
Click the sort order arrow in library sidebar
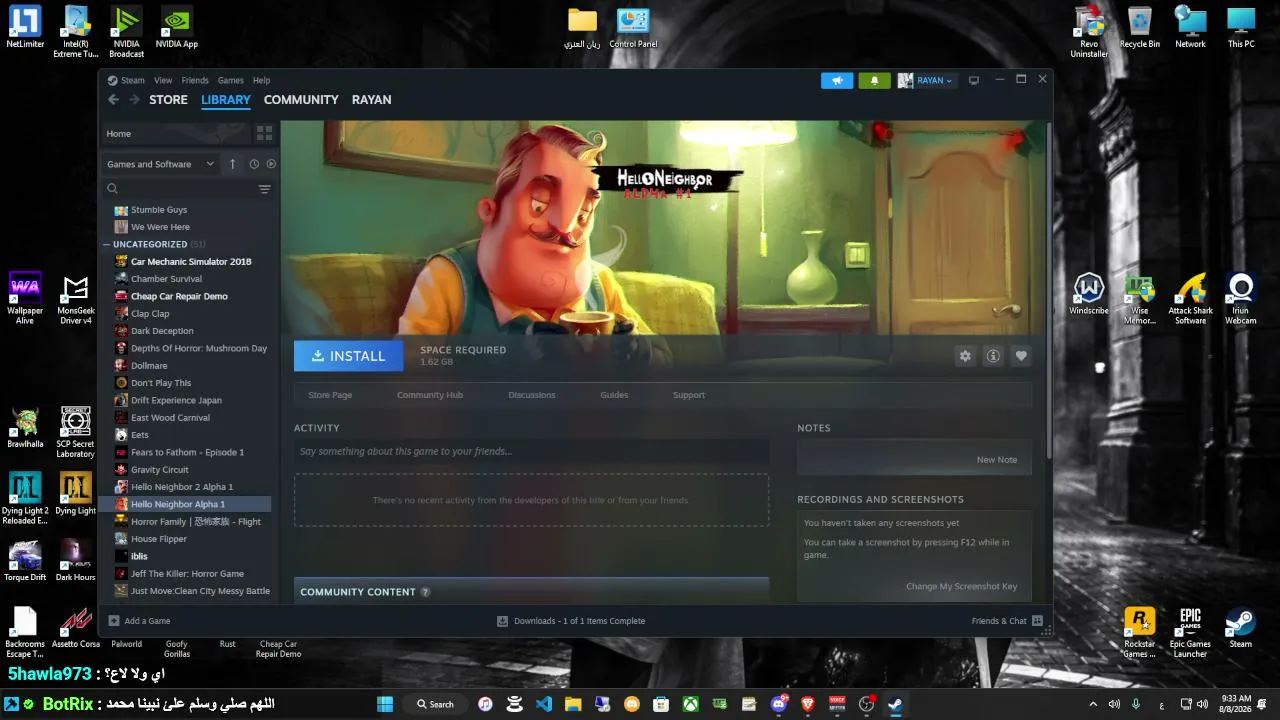tap(233, 164)
